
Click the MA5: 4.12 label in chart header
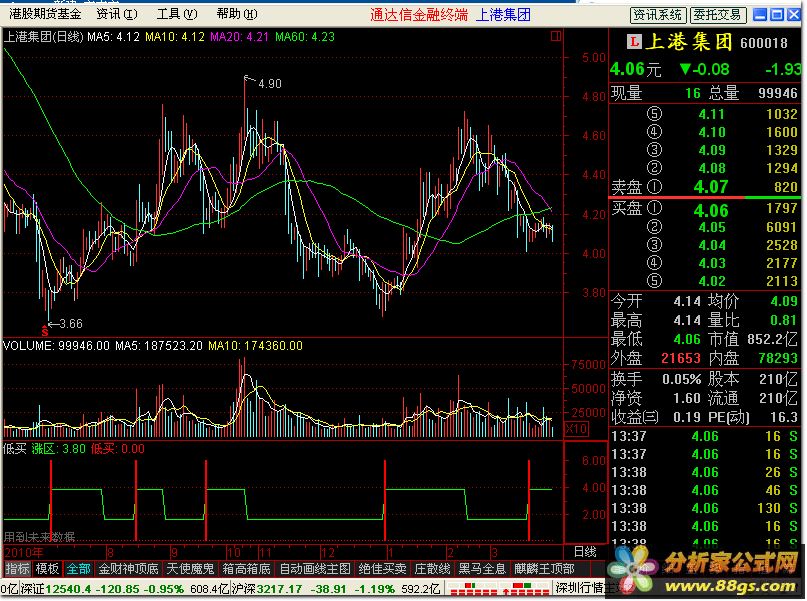pos(113,37)
